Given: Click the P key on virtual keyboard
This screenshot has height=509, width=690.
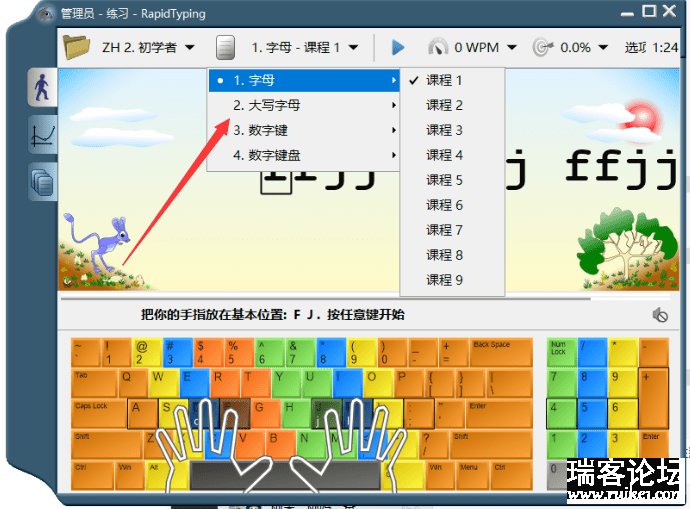Looking at the screenshot, I should click(409, 383).
